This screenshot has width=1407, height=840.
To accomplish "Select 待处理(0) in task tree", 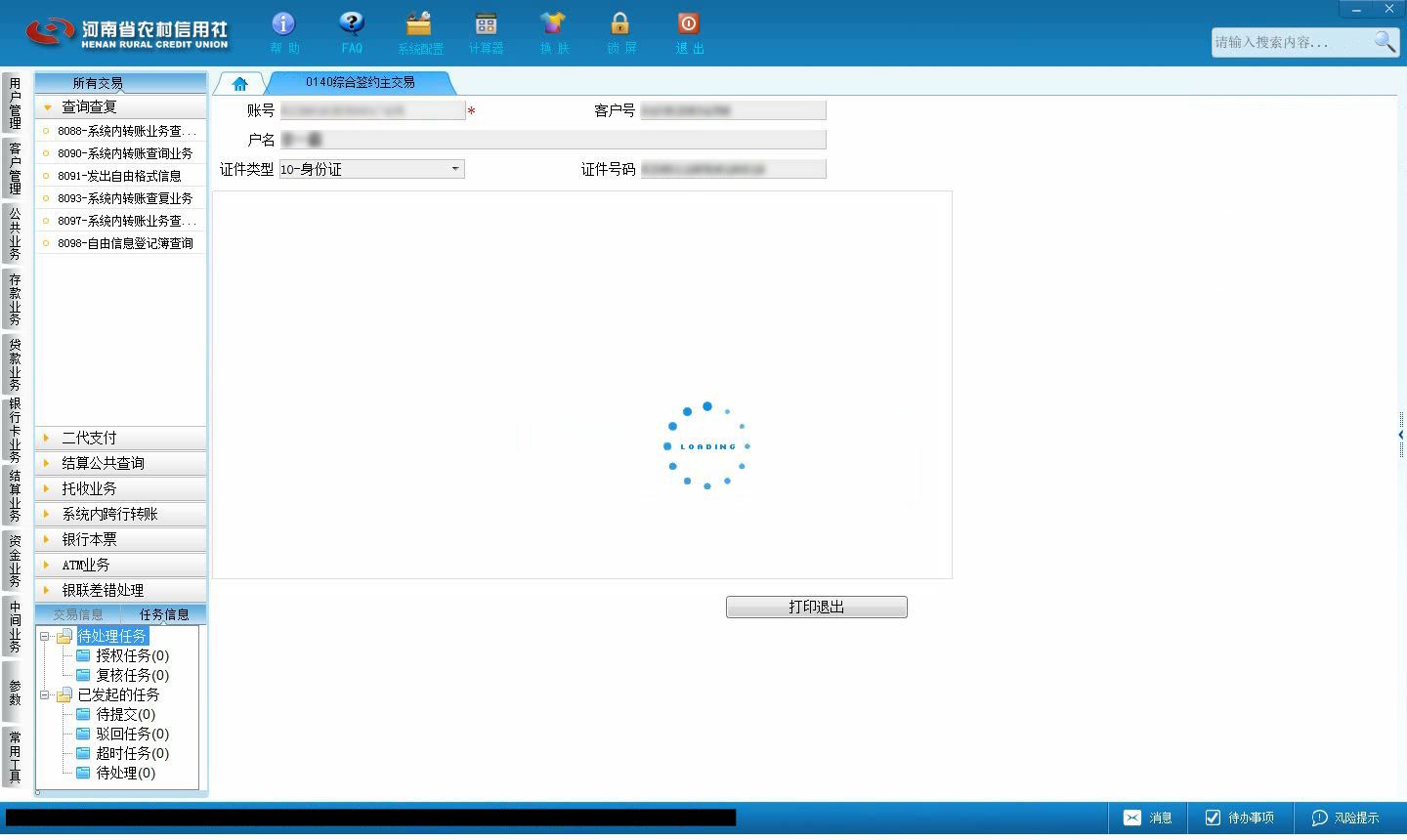I will click(x=125, y=773).
